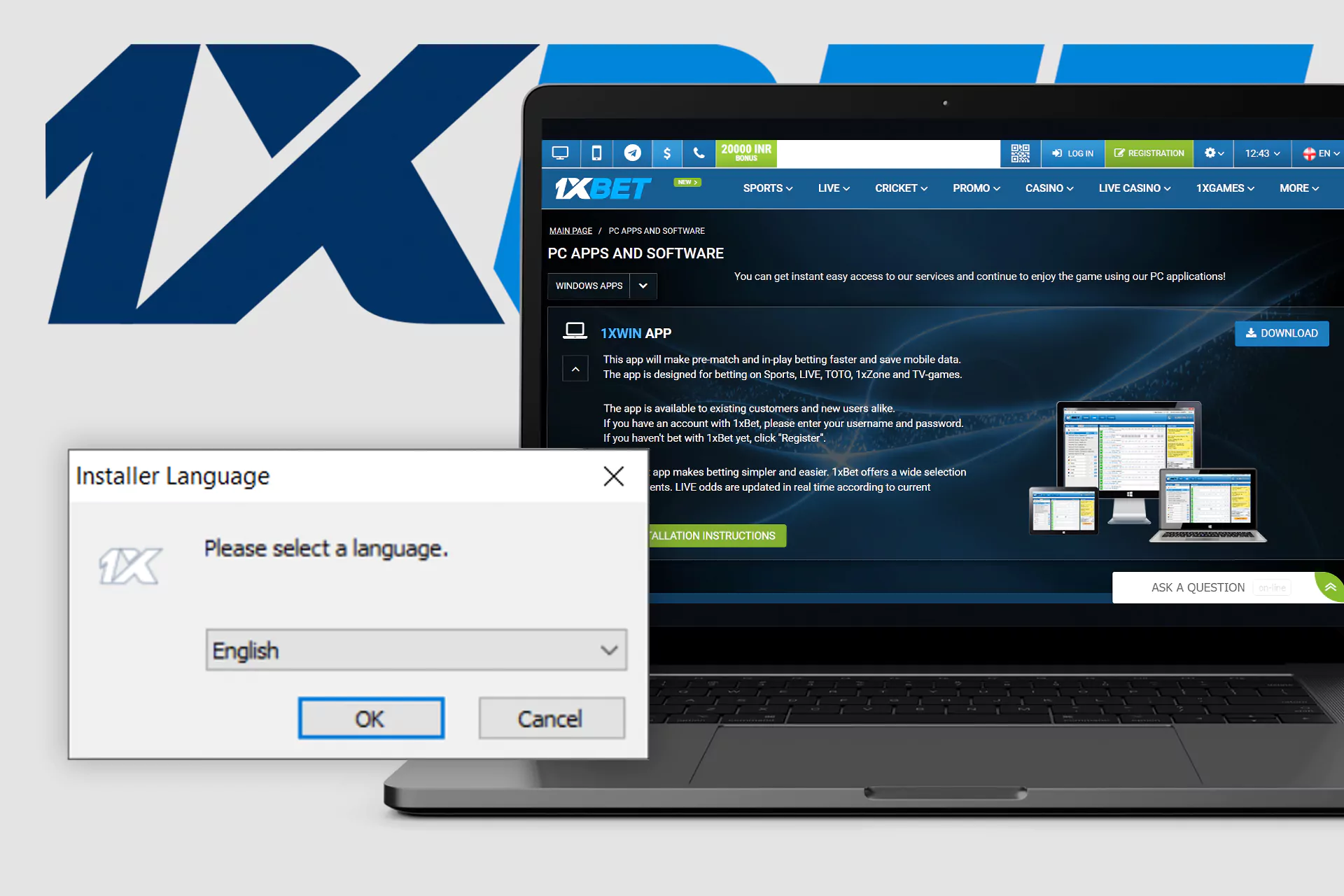Click the ASK A QUESTION link
Image resolution: width=1344 pixels, height=896 pixels.
coord(1197,587)
